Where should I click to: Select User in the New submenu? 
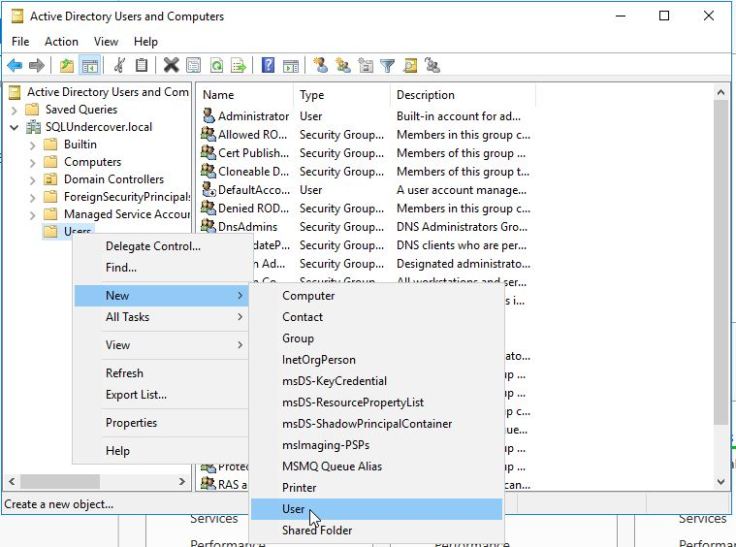pyautogui.click(x=376, y=509)
